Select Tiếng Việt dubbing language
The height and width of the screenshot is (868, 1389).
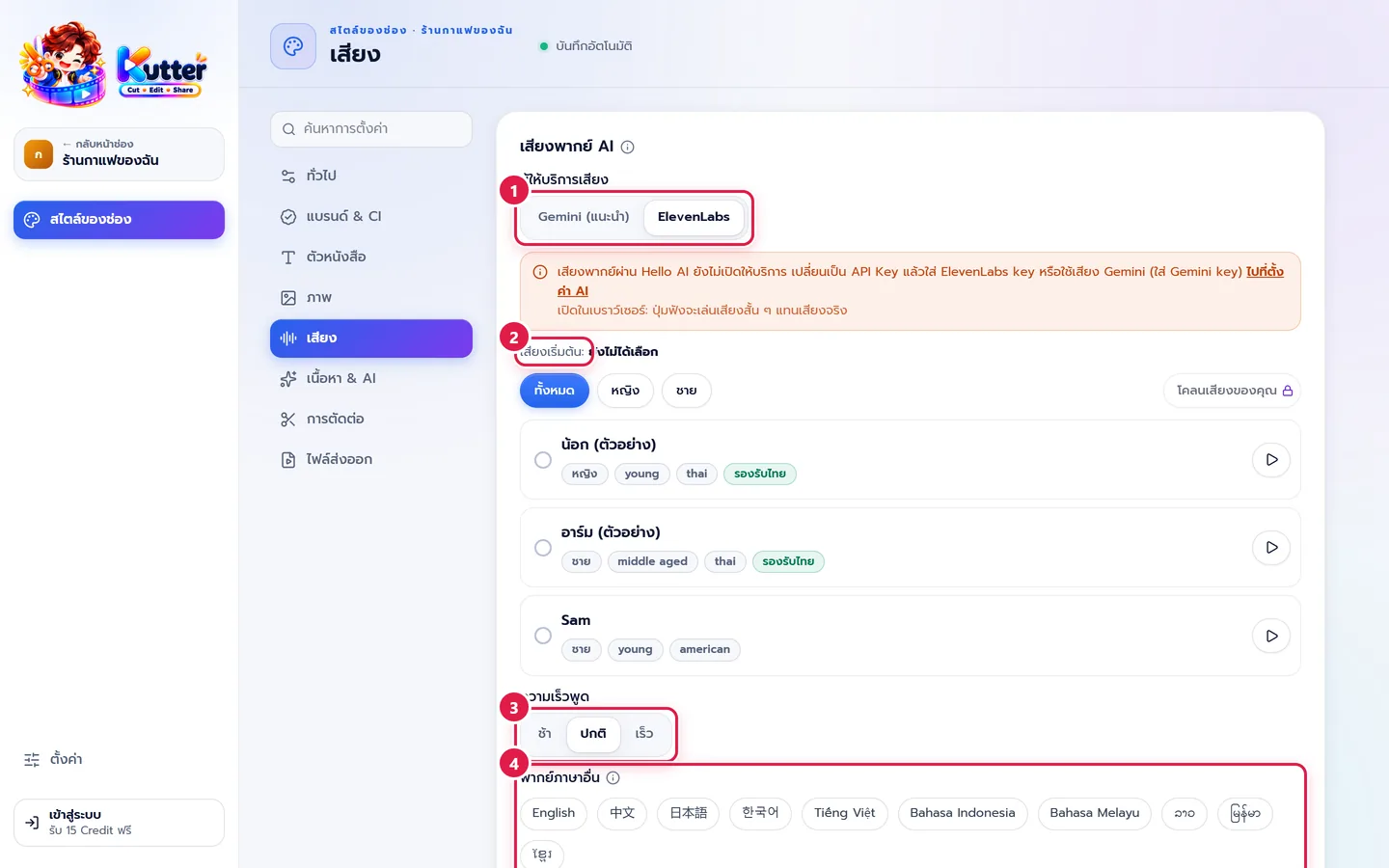845,813
